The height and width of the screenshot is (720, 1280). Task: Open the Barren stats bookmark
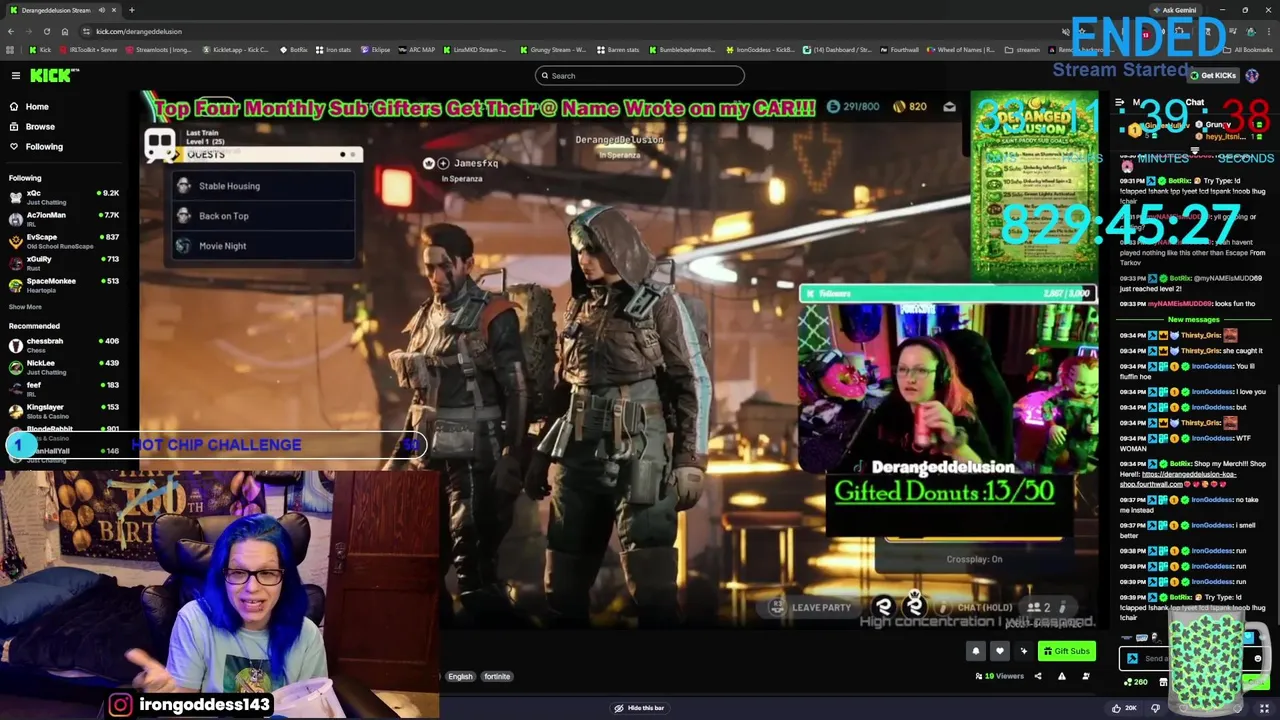tap(618, 49)
